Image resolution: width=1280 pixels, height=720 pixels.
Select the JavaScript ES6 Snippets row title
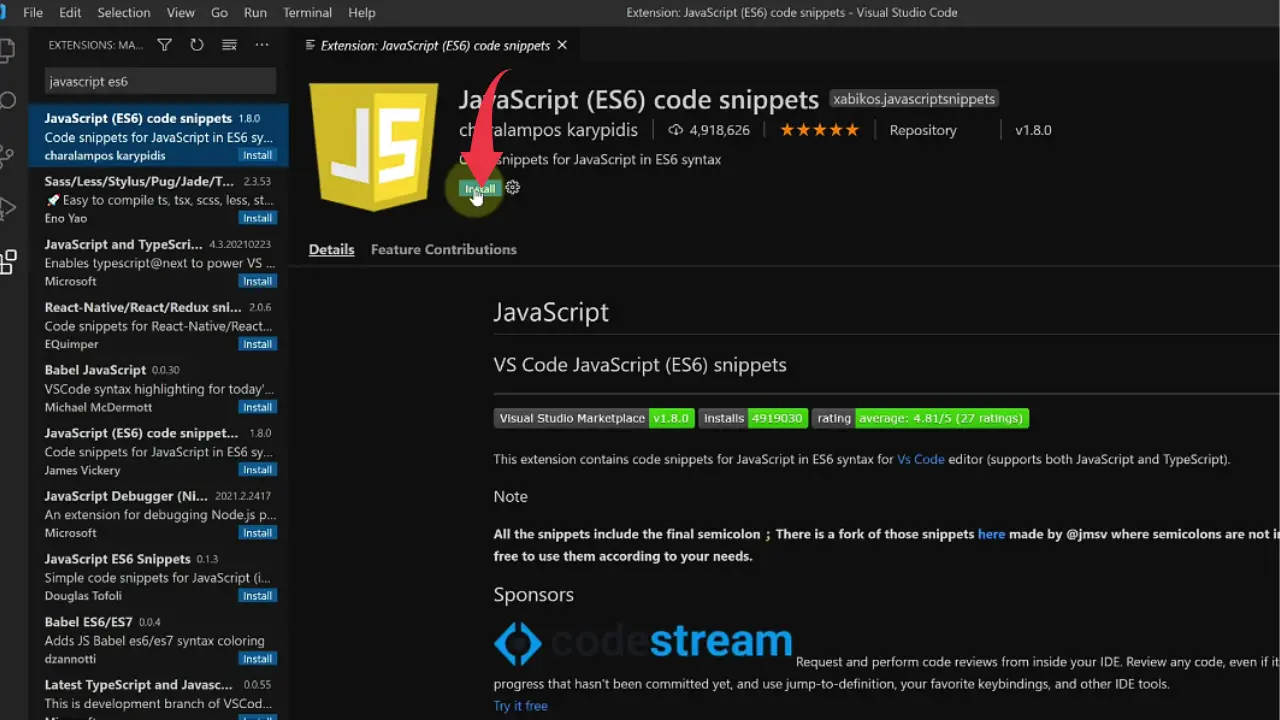pos(117,559)
